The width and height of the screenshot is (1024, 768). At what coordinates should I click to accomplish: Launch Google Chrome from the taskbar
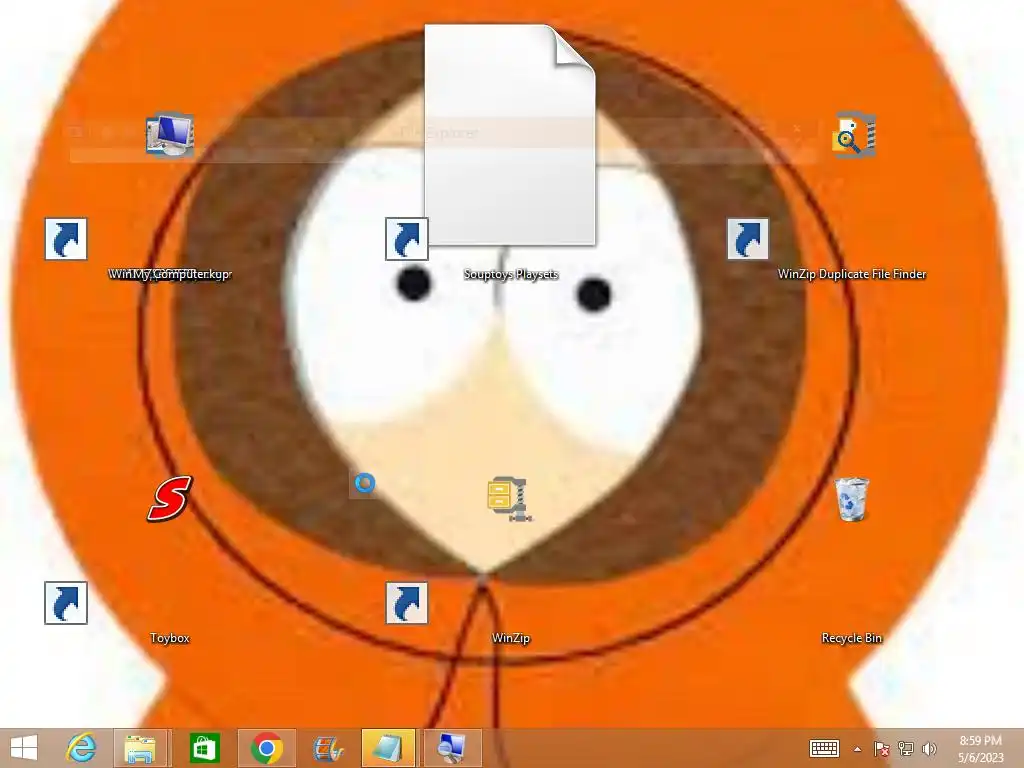(x=266, y=748)
